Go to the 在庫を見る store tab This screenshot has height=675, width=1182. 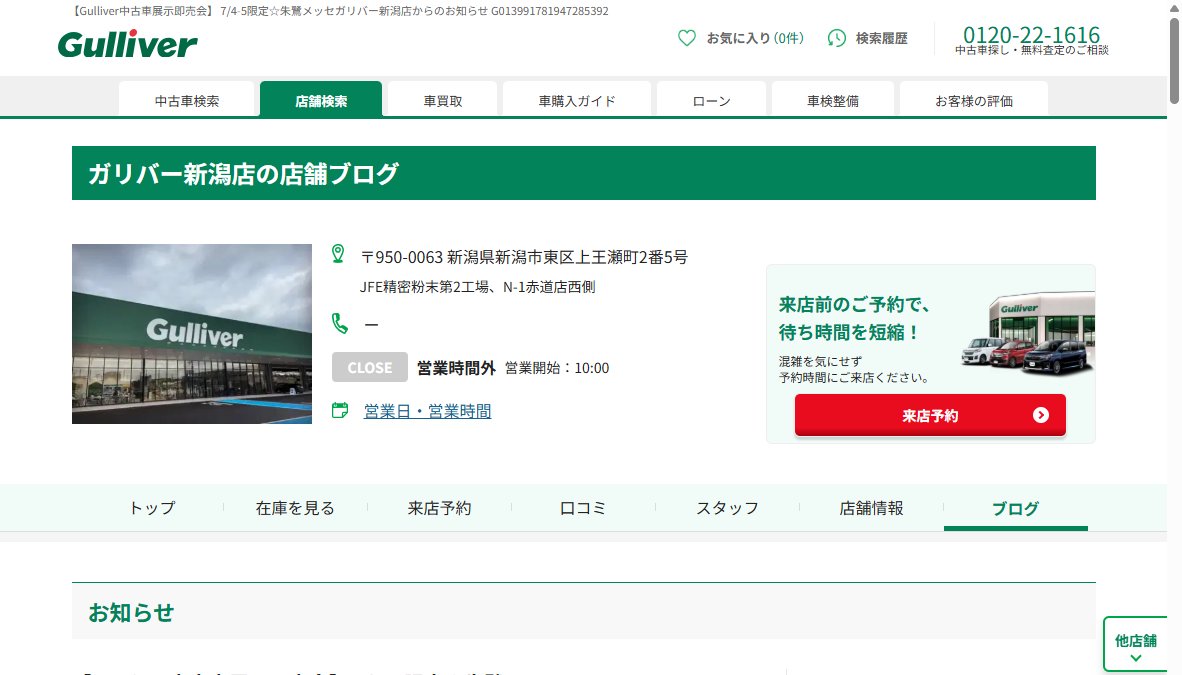[296, 508]
